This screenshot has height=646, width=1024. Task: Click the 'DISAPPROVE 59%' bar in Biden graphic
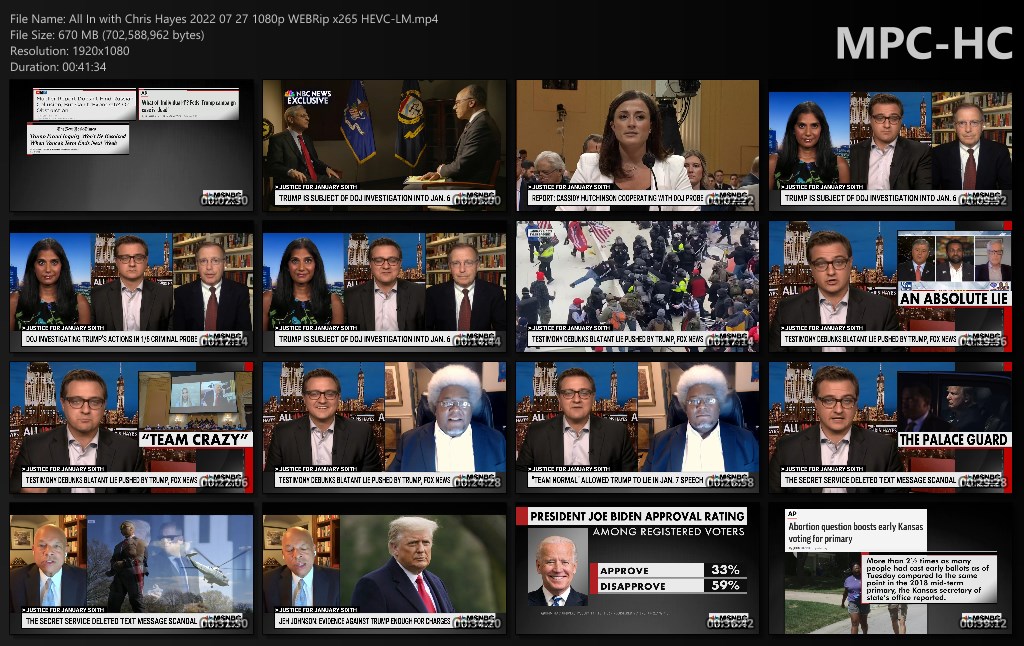(669, 586)
